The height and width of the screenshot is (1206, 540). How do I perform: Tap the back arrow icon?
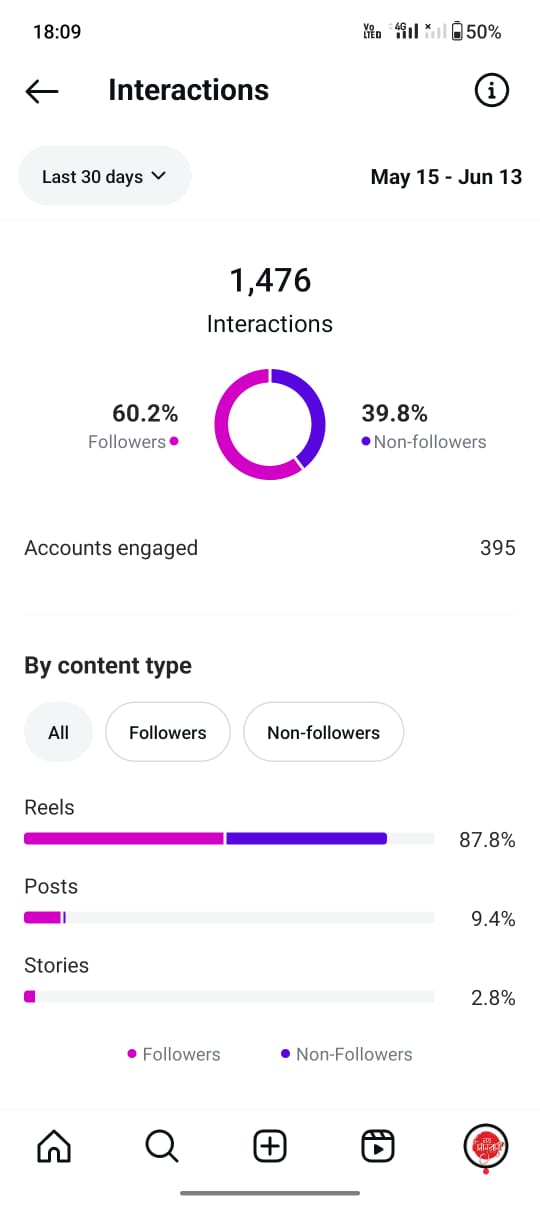[42, 91]
